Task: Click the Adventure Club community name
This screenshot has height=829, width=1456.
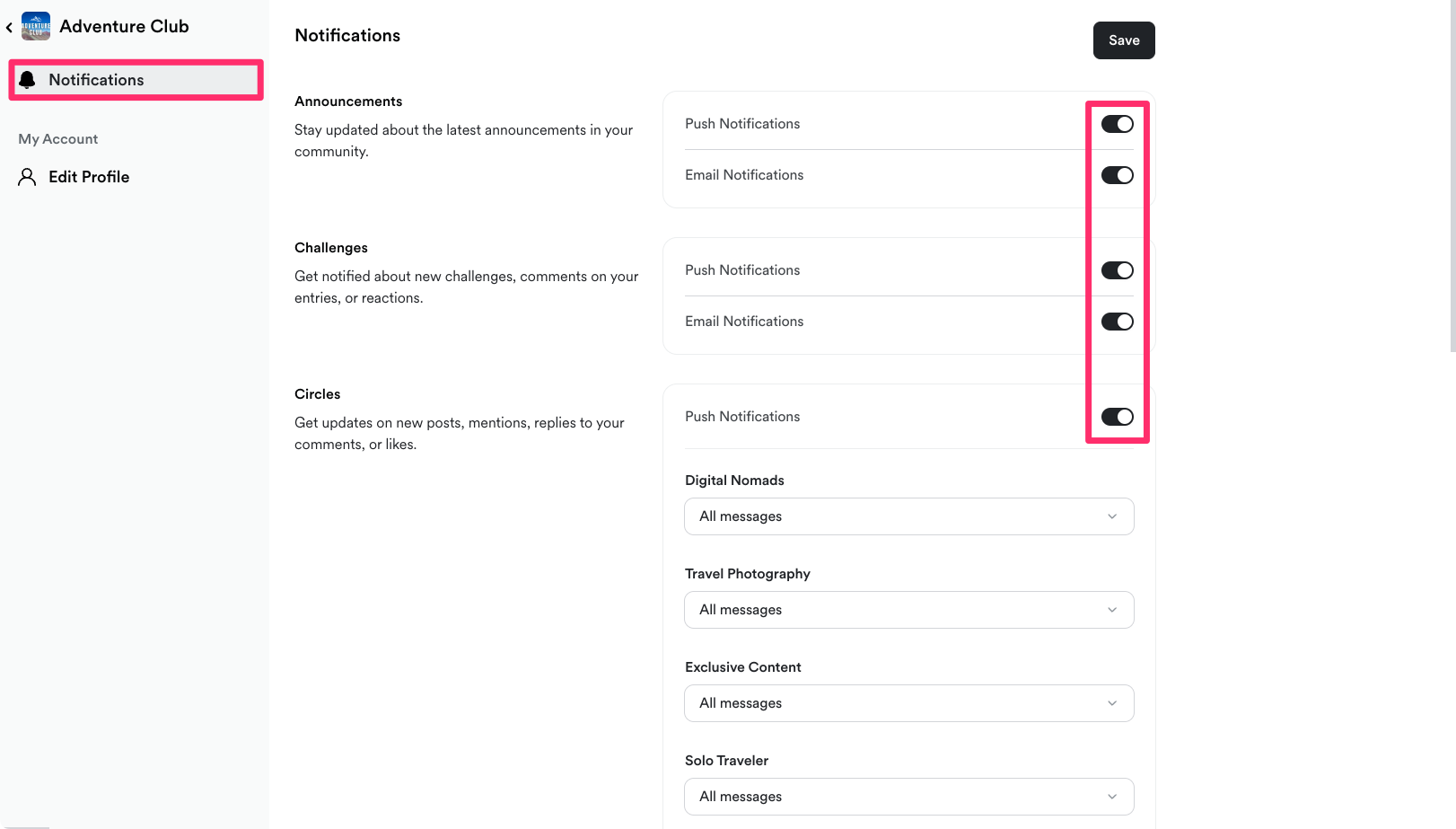Action: tap(124, 26)
